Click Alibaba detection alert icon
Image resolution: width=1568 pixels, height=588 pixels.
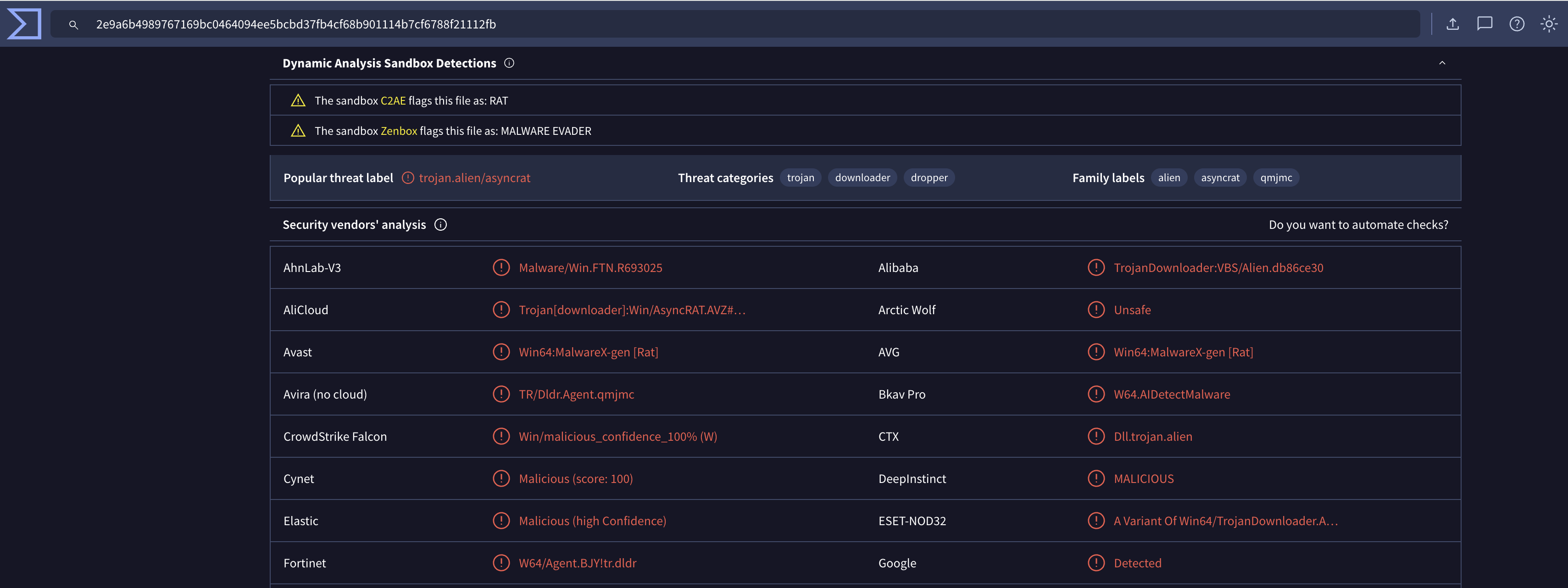pyautogui.click(x=1095, y=267)
